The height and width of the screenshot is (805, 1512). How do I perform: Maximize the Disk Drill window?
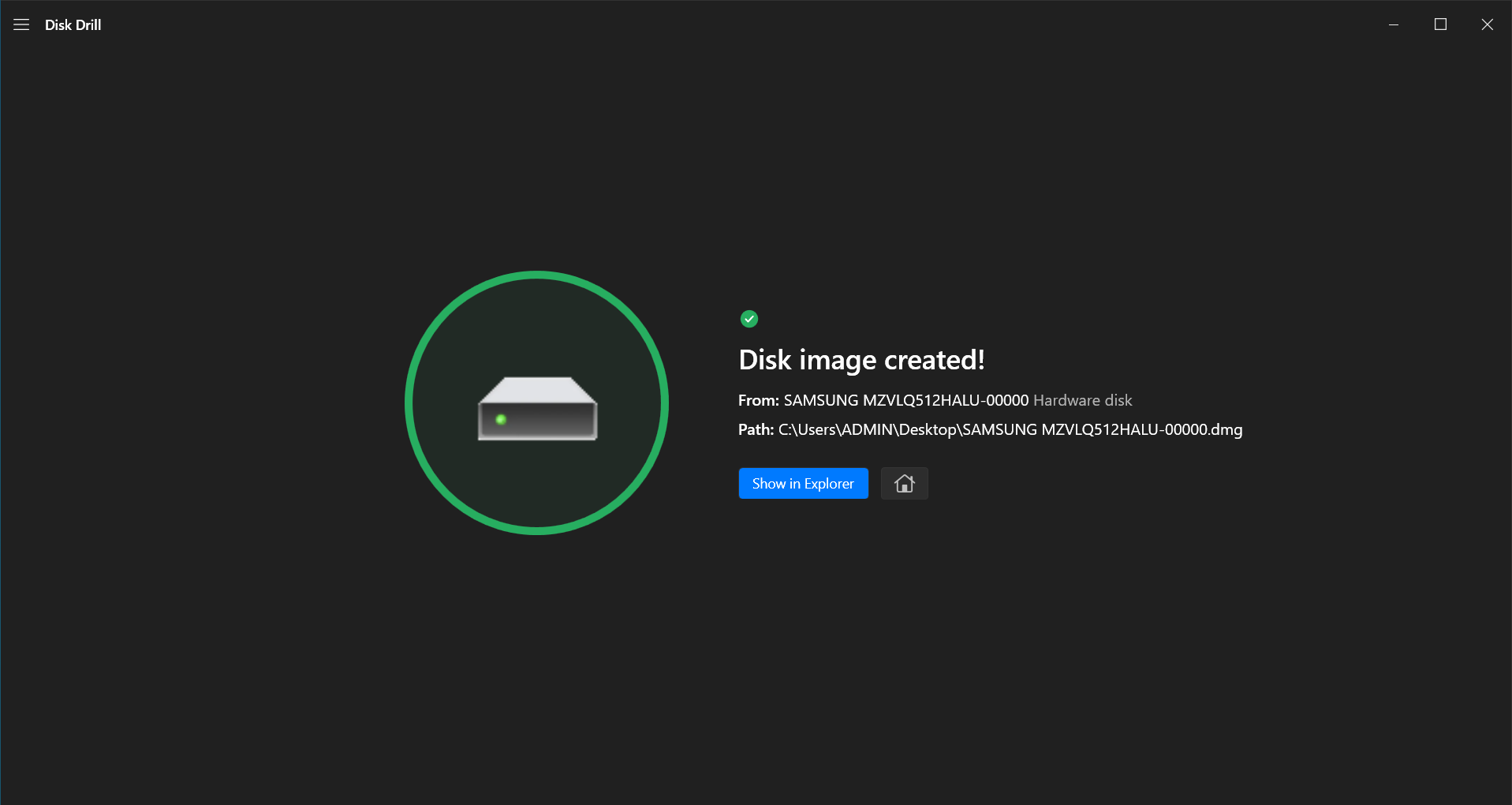pyautogui.click(x=1440, y=24)
